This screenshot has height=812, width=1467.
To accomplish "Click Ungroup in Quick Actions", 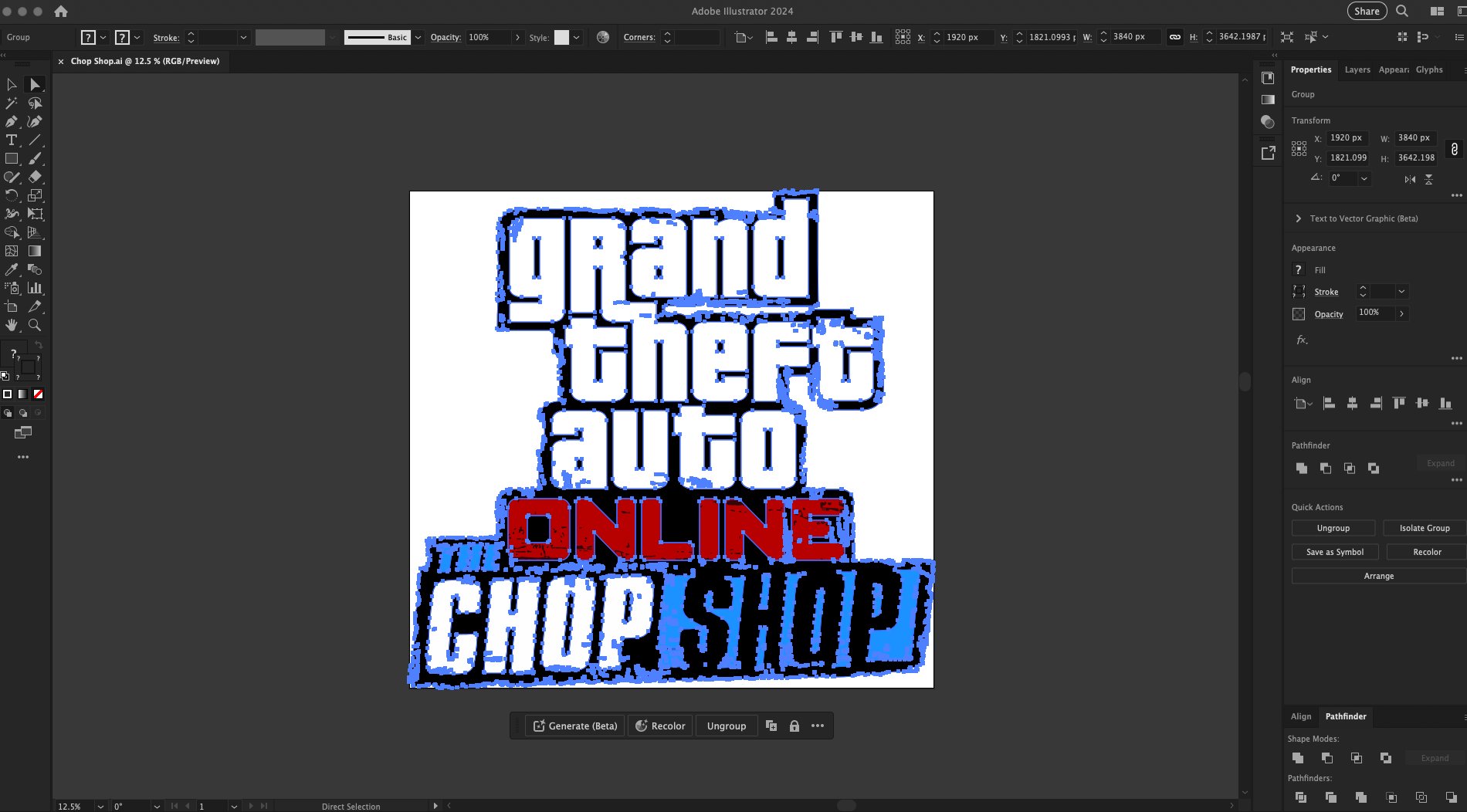I will [1333, 528].
